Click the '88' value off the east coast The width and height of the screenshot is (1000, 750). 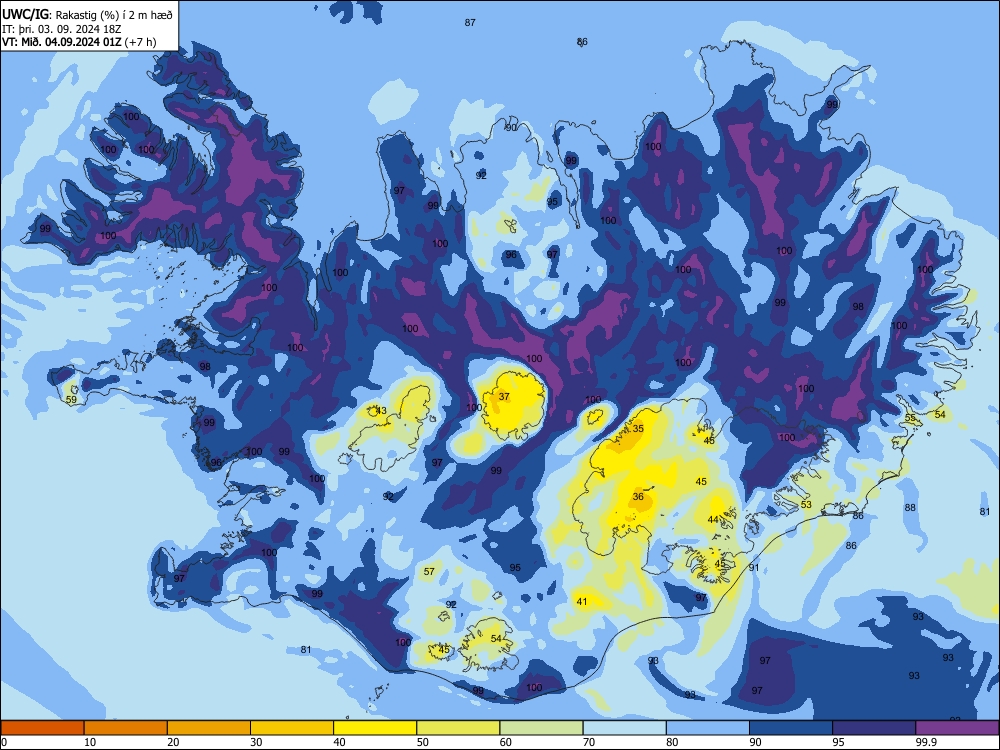click(x=910, y=508)
